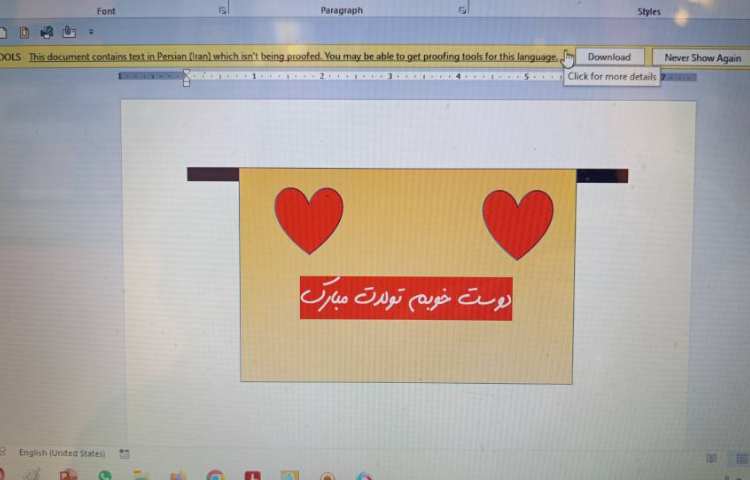The width and height of the screenshot is (750, 480).
Task: Select the dark bar behind the card
Action: coord(212,175)
